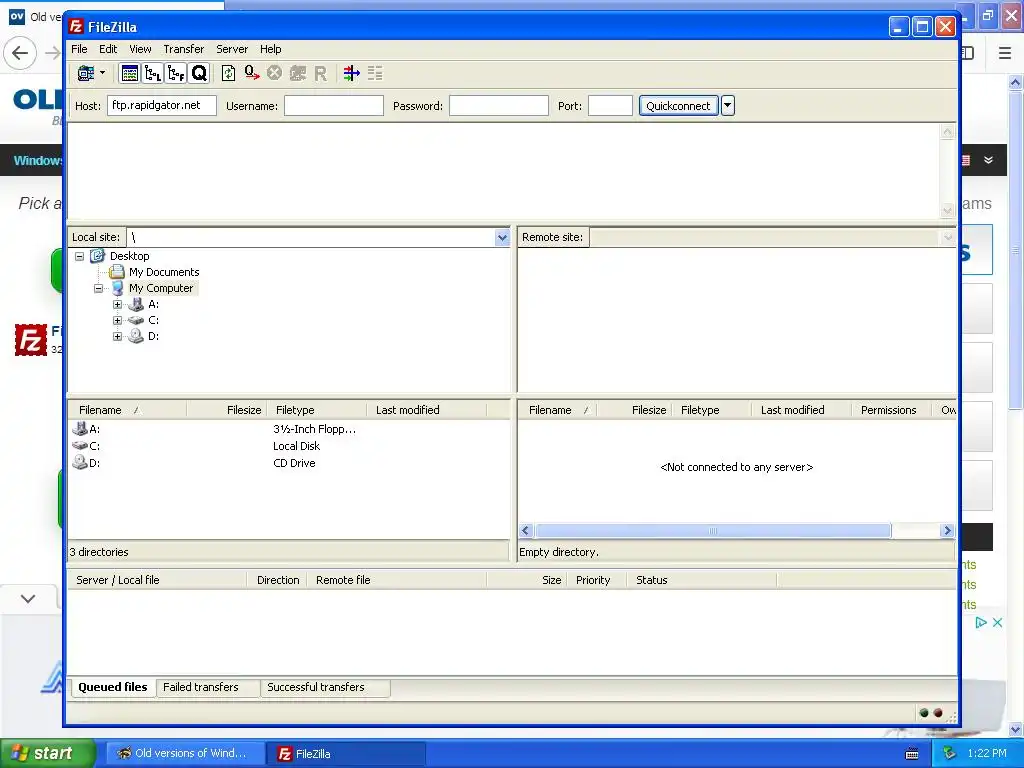Open the Site Manager icon
Image resolution: width=1024 pixels, height=768 pixels.
(86, 73)
